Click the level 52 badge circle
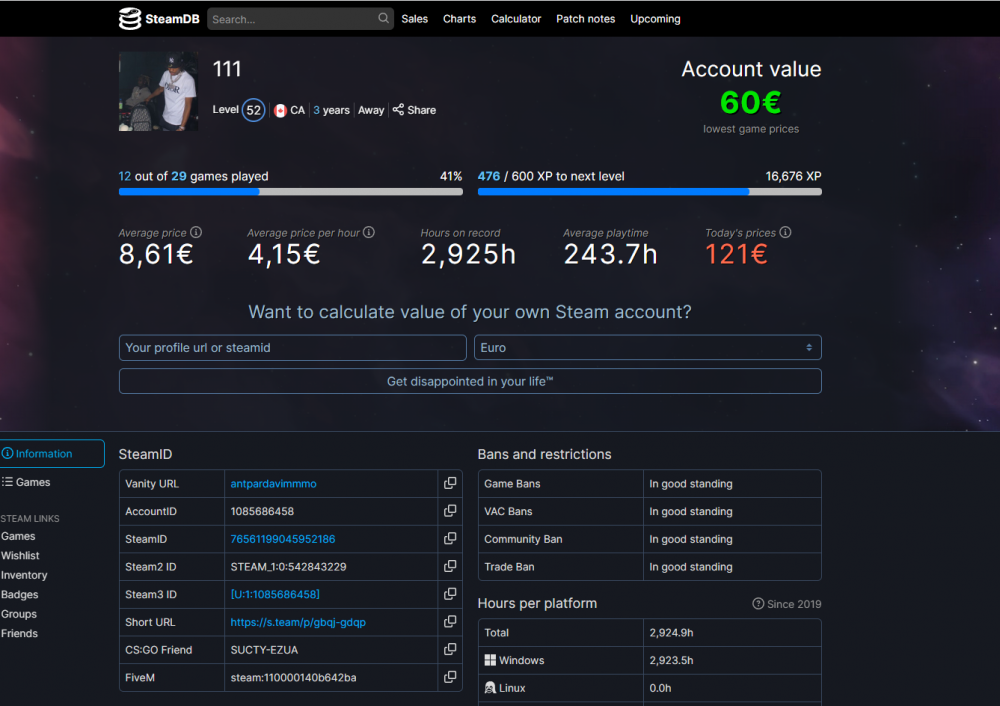Screen dimensions: 1000x706 click(253, 110)
